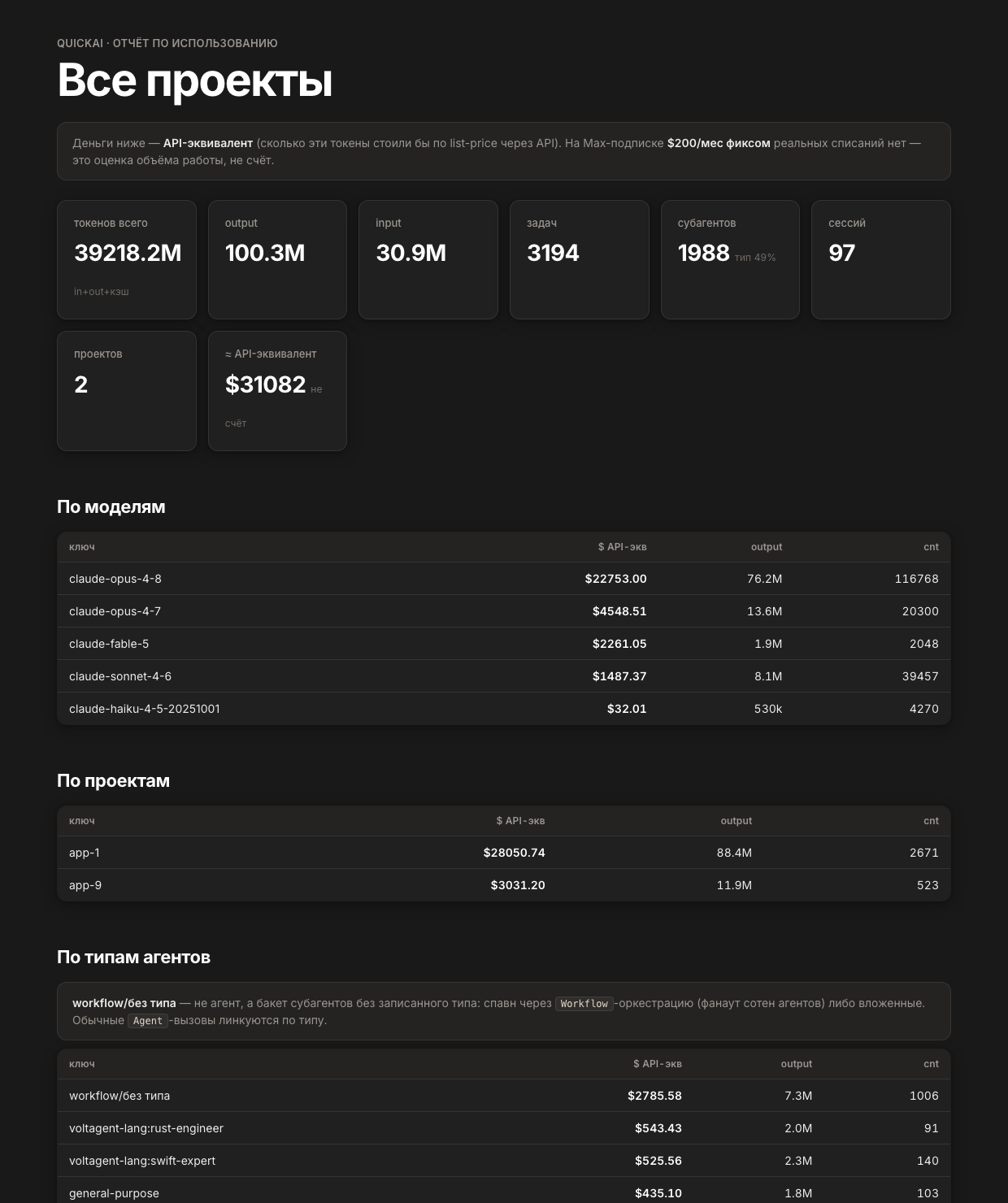Click the 'сессий' value 97
Image resolution: width=1008 pixels, height=1203 pixels.
(x=842, y=253)
